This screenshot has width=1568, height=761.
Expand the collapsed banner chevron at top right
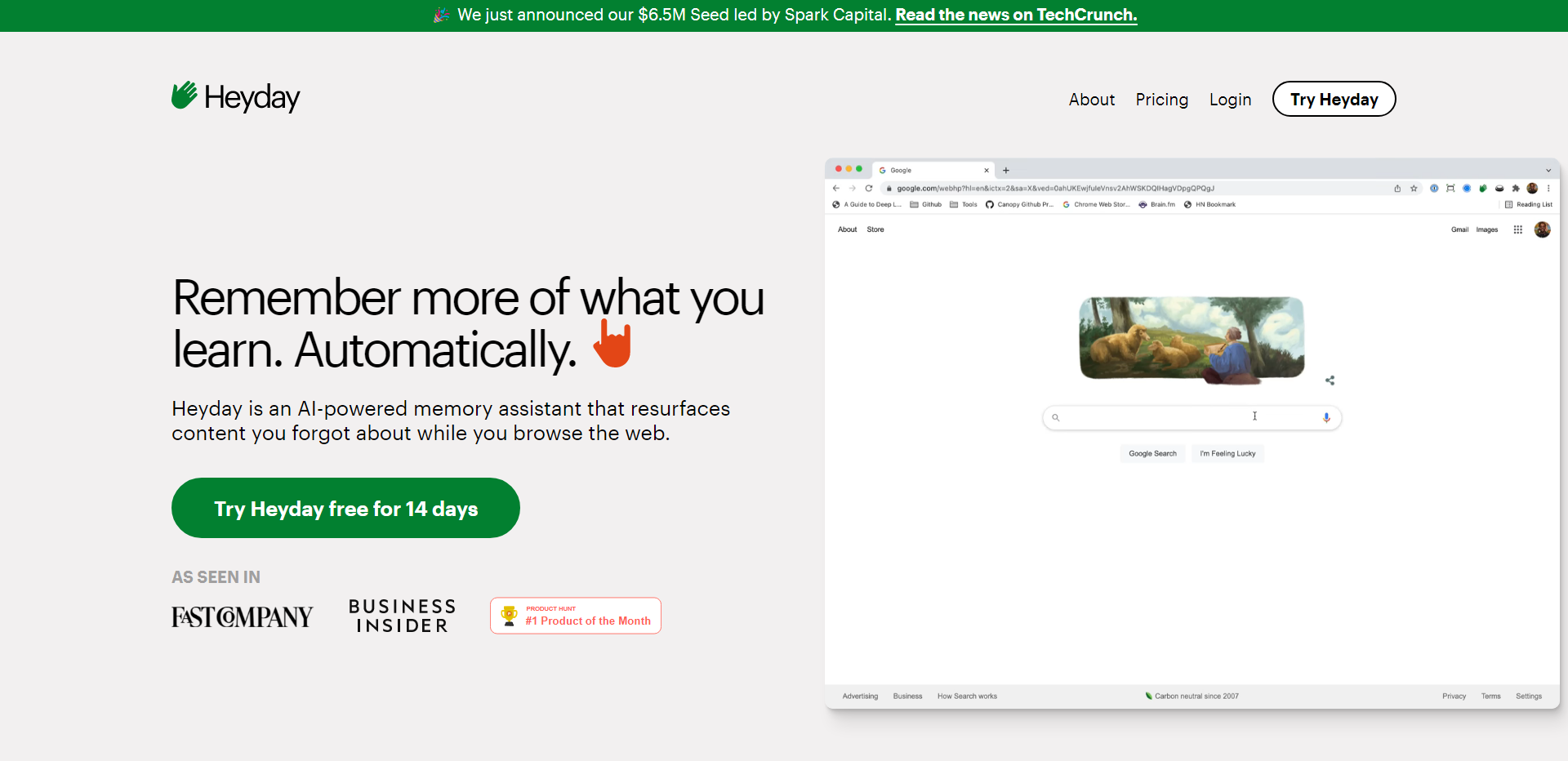pyautogui.click(x=1548, y=170)
